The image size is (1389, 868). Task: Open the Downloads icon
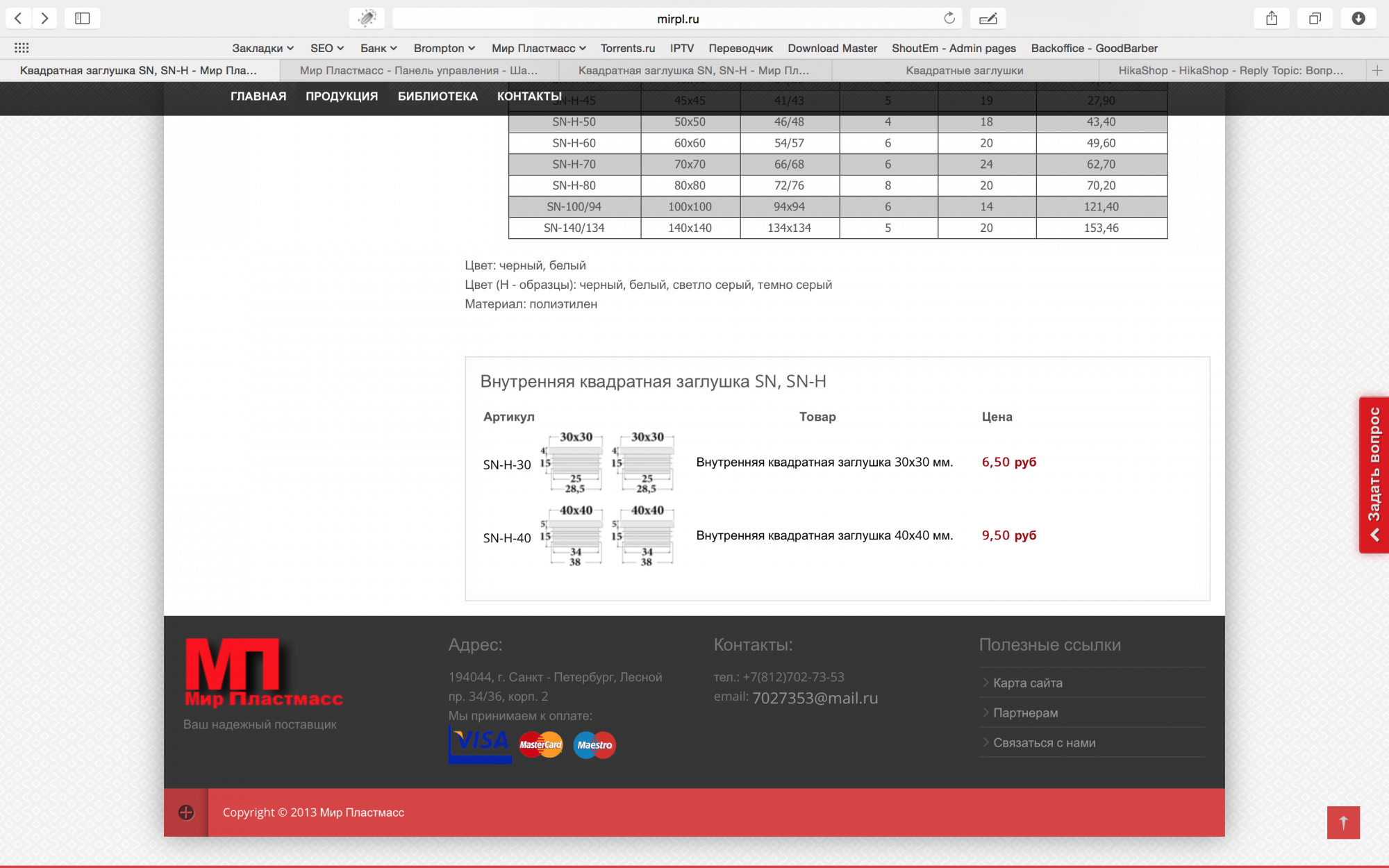coord(1358,18)
